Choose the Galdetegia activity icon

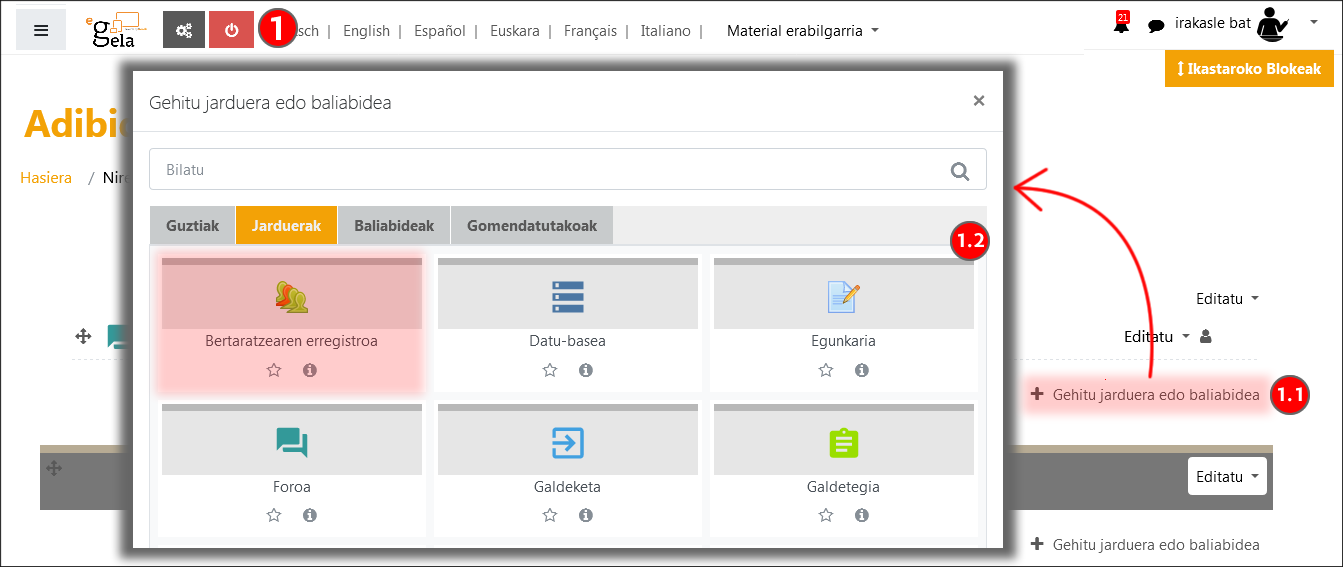coord(843,442)
